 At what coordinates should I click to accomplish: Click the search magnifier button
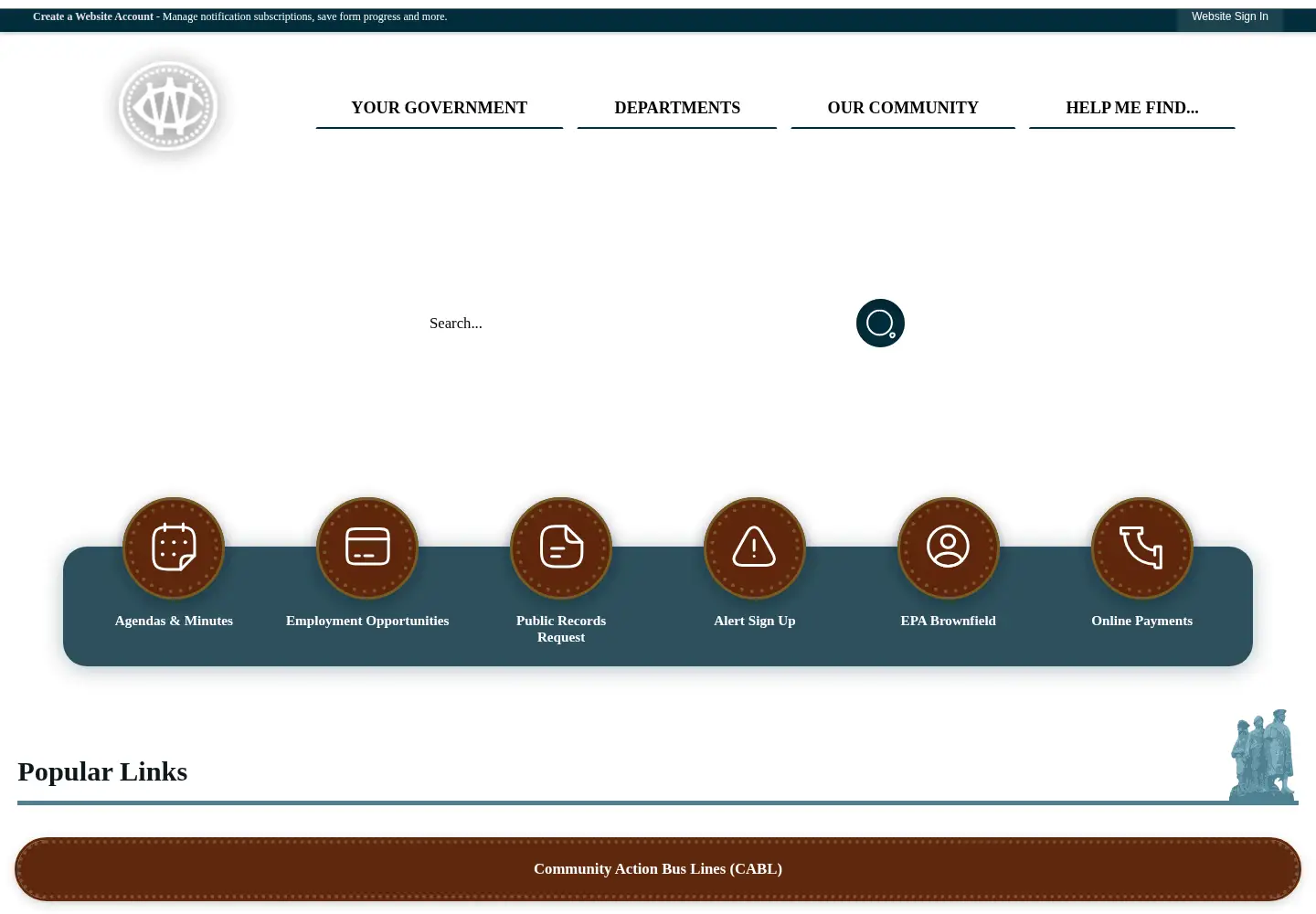click(880, 324)
